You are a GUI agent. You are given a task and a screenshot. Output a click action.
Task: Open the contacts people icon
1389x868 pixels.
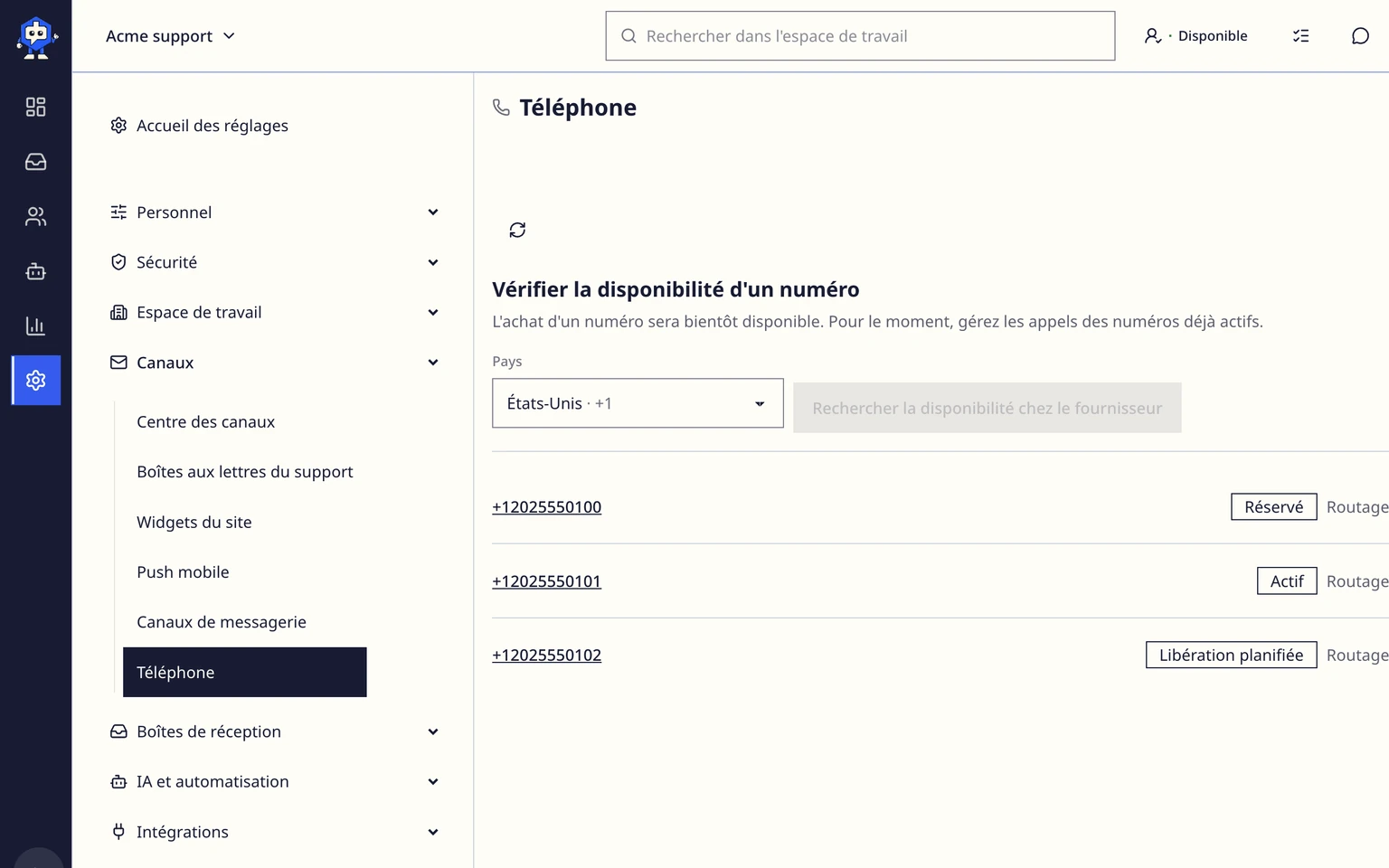pyautogui.click(x=35, y=217)
